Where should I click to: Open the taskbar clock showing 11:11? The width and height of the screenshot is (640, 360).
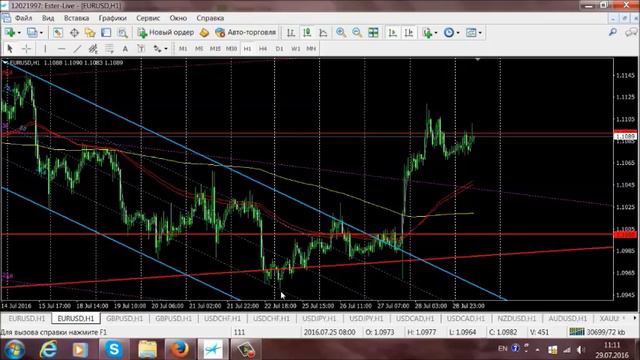click(611, 350)
